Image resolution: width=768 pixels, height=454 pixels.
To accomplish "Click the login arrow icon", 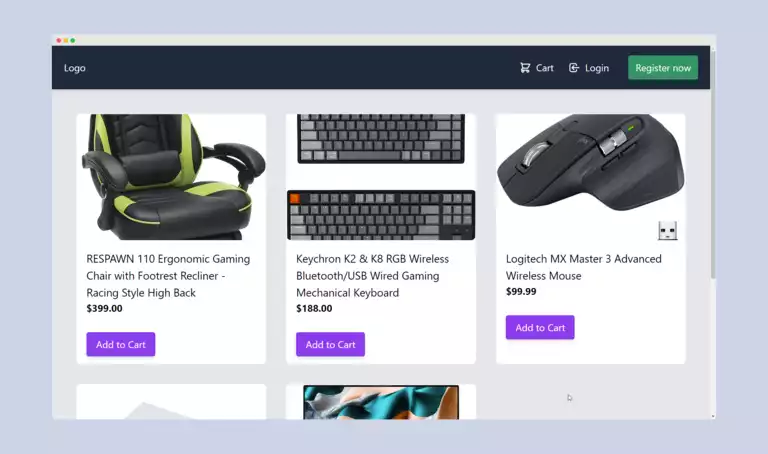I will (574, 68).
